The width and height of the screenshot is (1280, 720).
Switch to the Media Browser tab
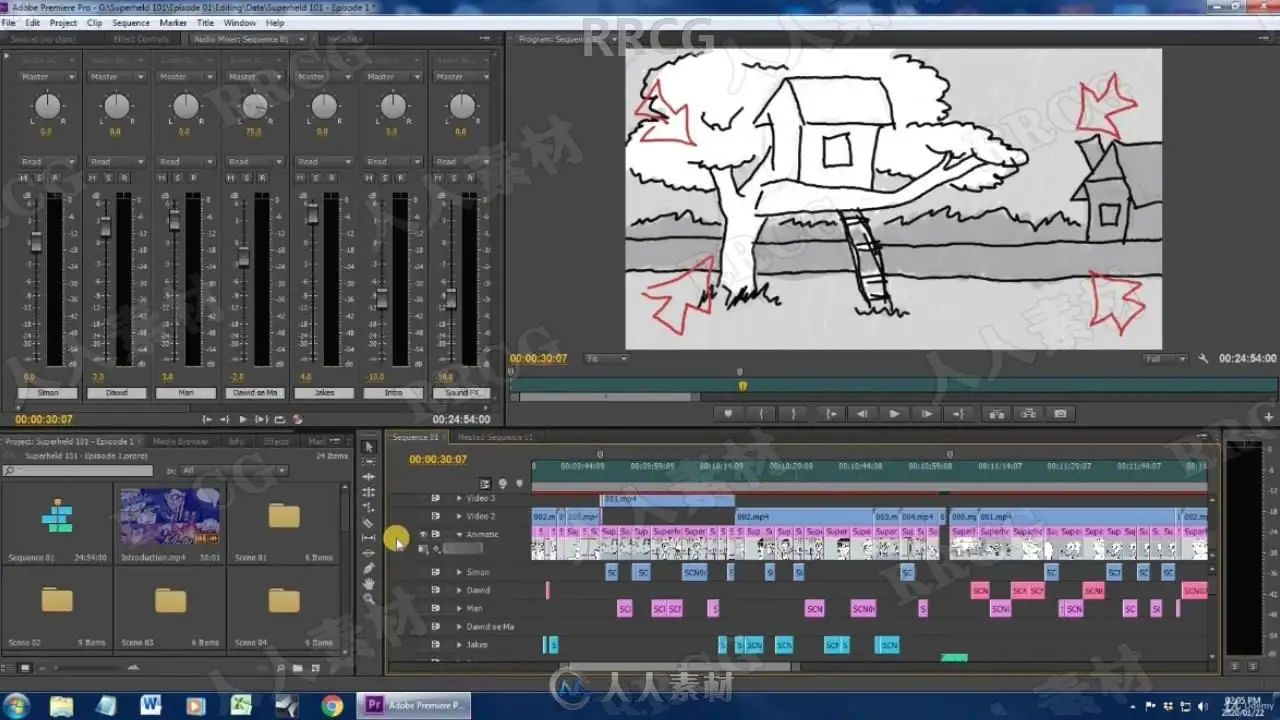click(x=181, y=441)
